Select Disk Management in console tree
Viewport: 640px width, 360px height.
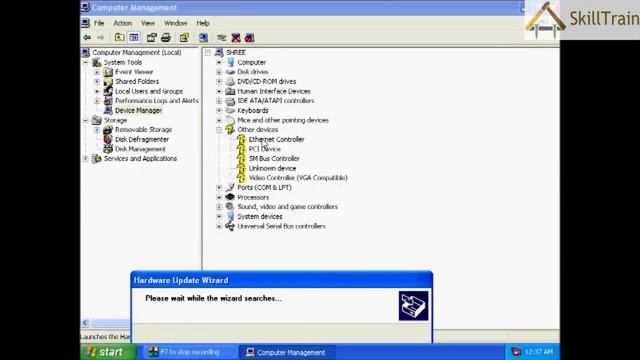(x=140, y=149)
